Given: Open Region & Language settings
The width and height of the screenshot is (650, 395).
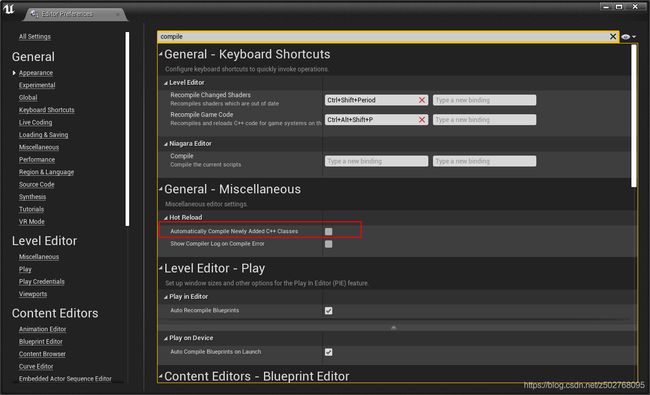Looking at the screenshot, I should [46, 172].
